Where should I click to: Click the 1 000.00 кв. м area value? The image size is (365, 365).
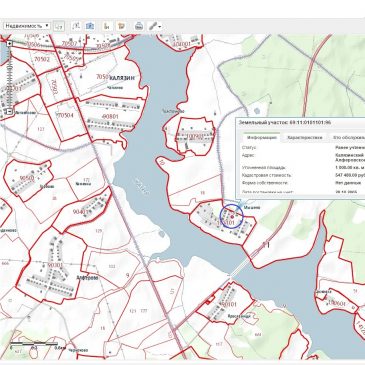[350, 168]
